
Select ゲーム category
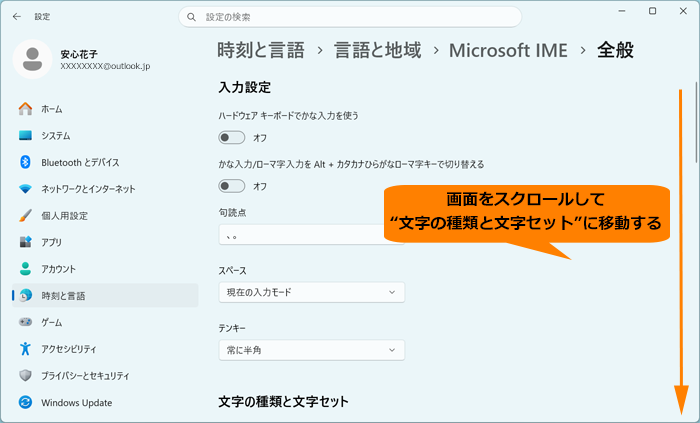tap(105, 322)
